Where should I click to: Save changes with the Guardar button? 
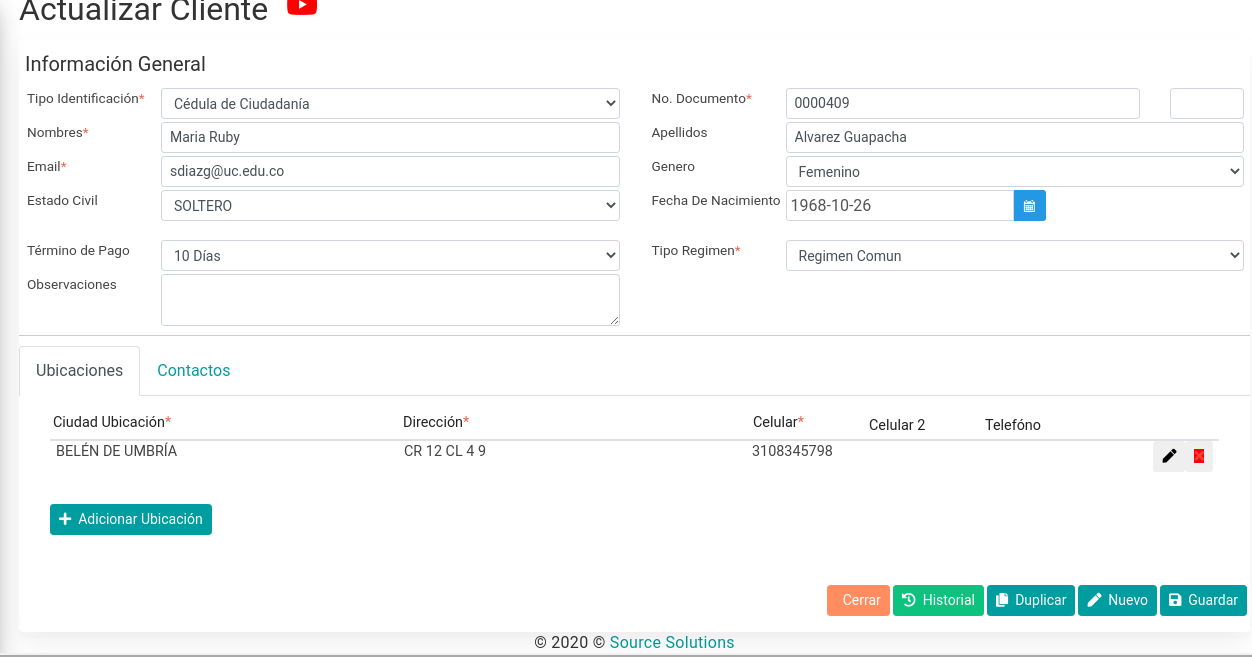click(x=1203, y=600)
